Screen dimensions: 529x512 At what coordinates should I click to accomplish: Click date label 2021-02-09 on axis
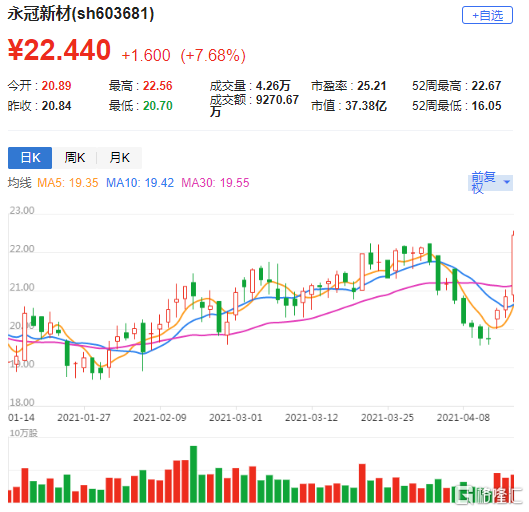160,418
